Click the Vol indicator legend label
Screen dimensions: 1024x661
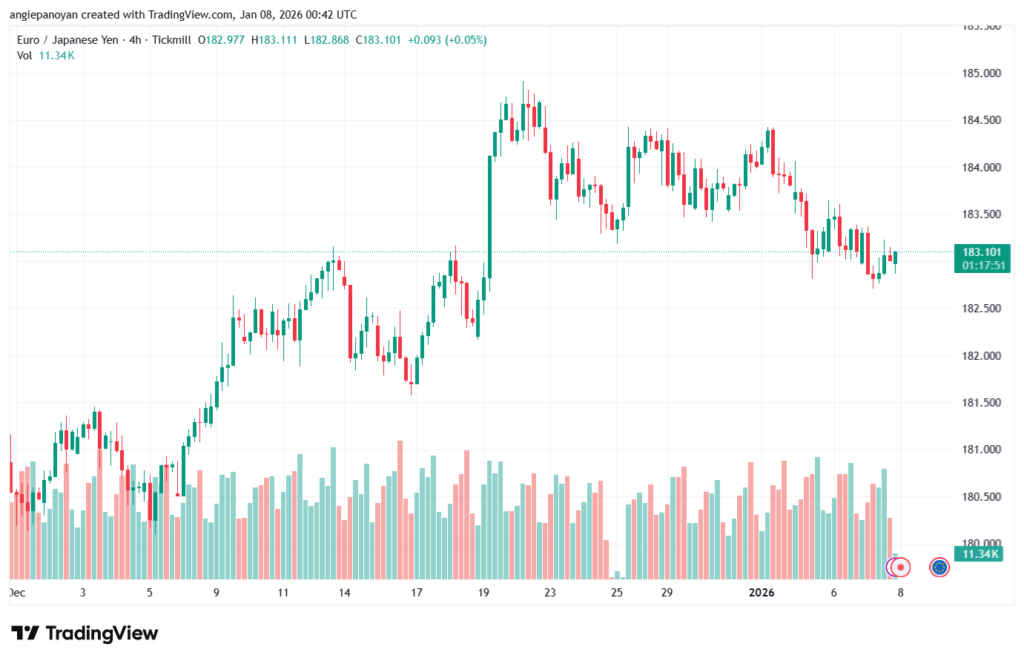(x=25, y=55)
